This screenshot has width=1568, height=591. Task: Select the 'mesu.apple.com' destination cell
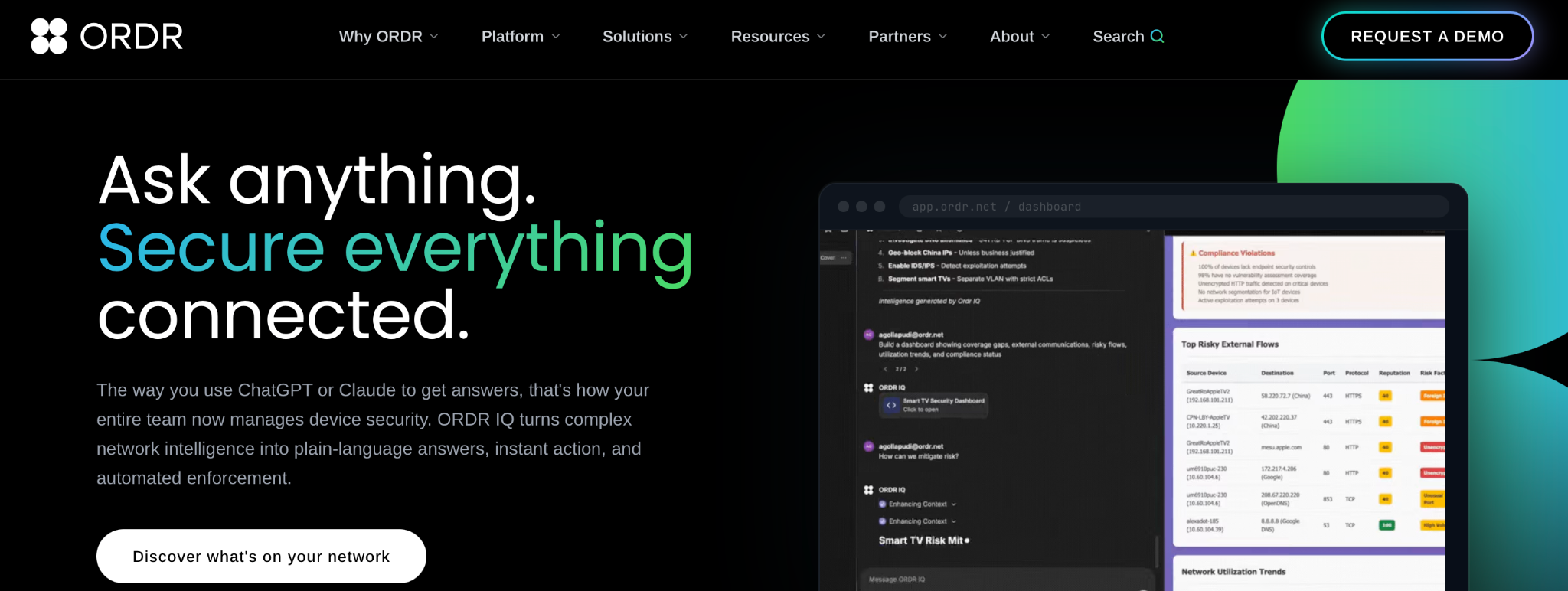(1281, 447)
